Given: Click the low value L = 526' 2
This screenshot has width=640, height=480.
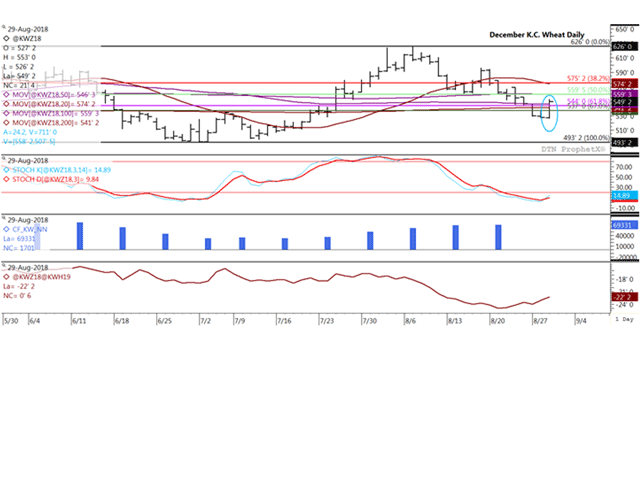Looking at the screenshot, I should click(18, 67).
